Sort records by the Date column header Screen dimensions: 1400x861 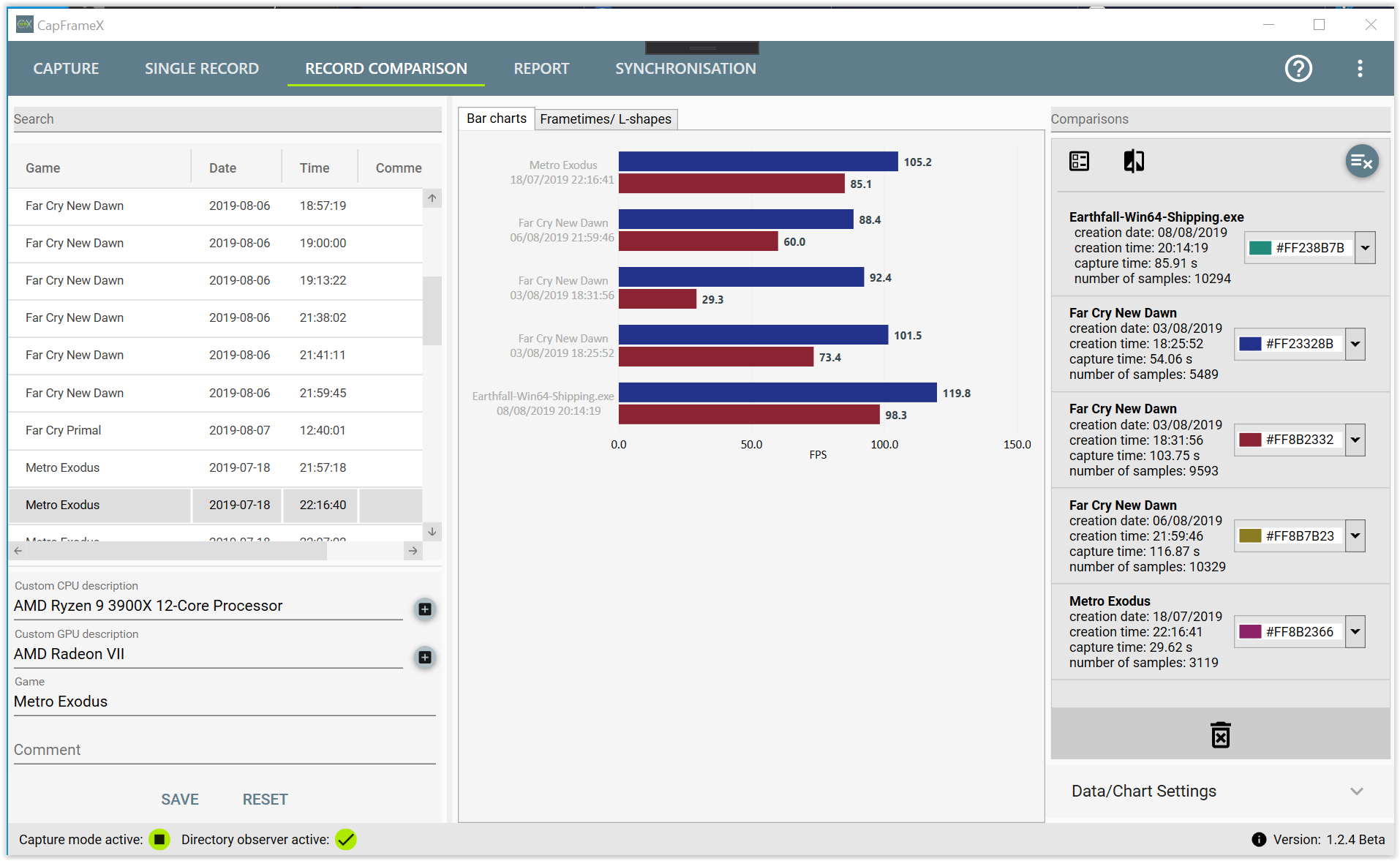point(237,168)
